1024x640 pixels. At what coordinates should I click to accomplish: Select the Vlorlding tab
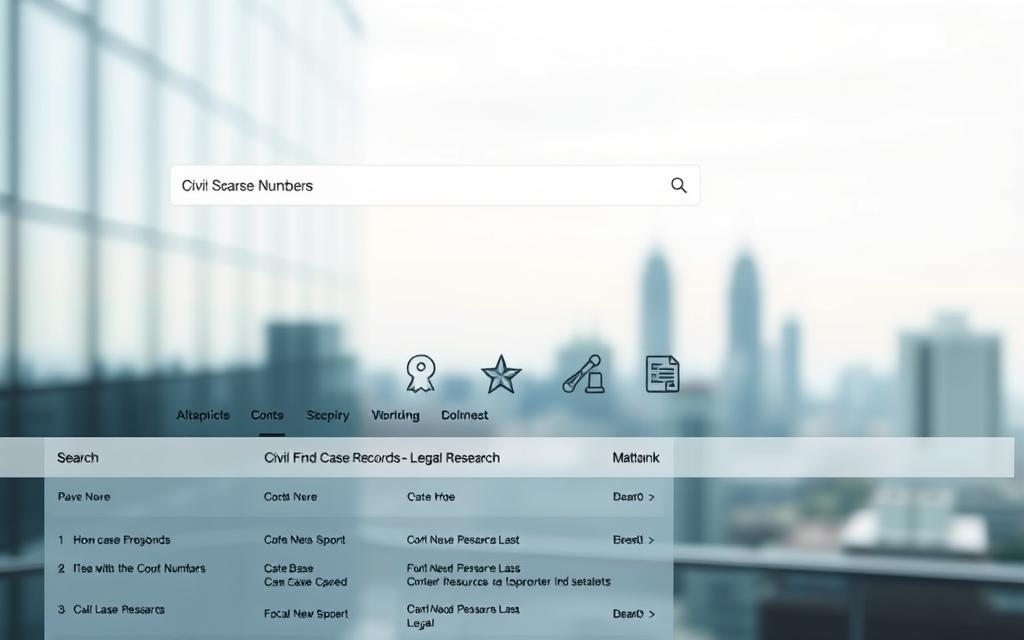click(x=395, y=415)
